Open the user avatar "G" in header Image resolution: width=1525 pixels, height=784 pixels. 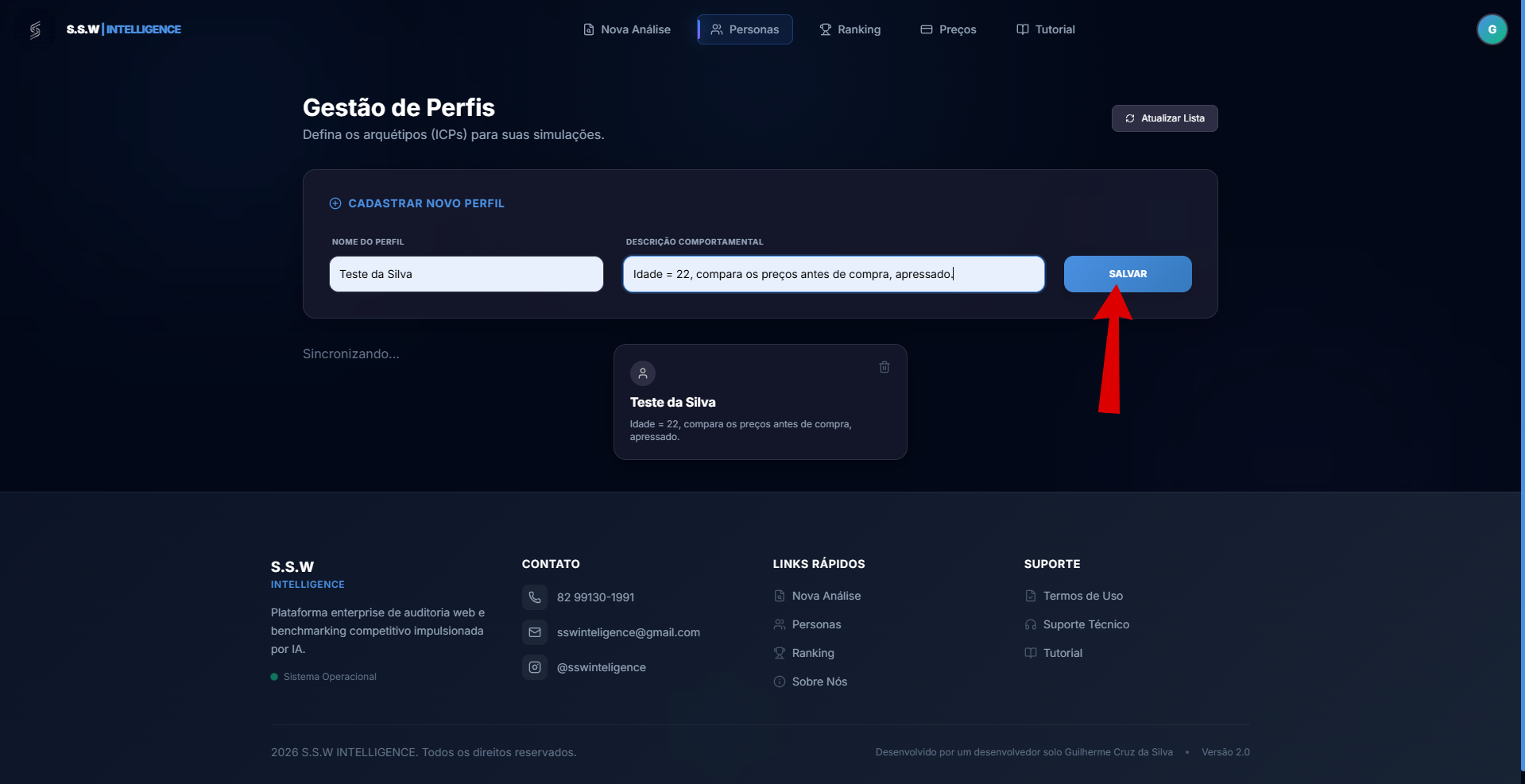click(x=1492, y=29)
